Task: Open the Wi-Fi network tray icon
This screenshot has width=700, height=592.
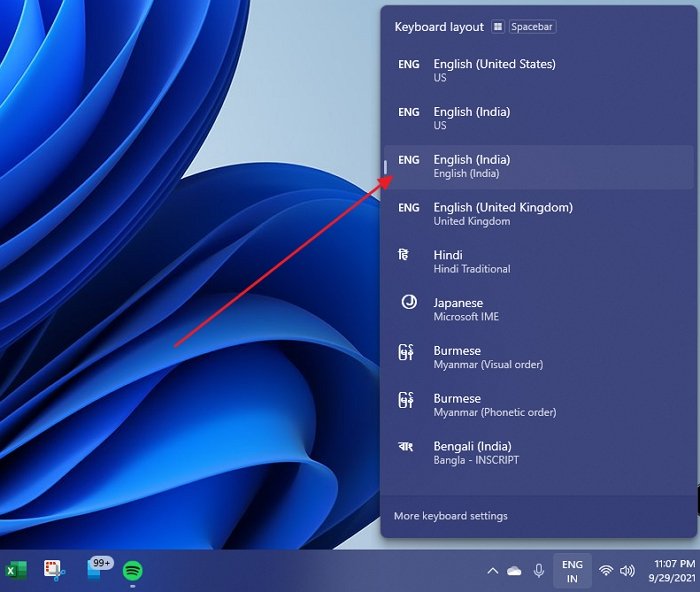Action: point(606,571)
